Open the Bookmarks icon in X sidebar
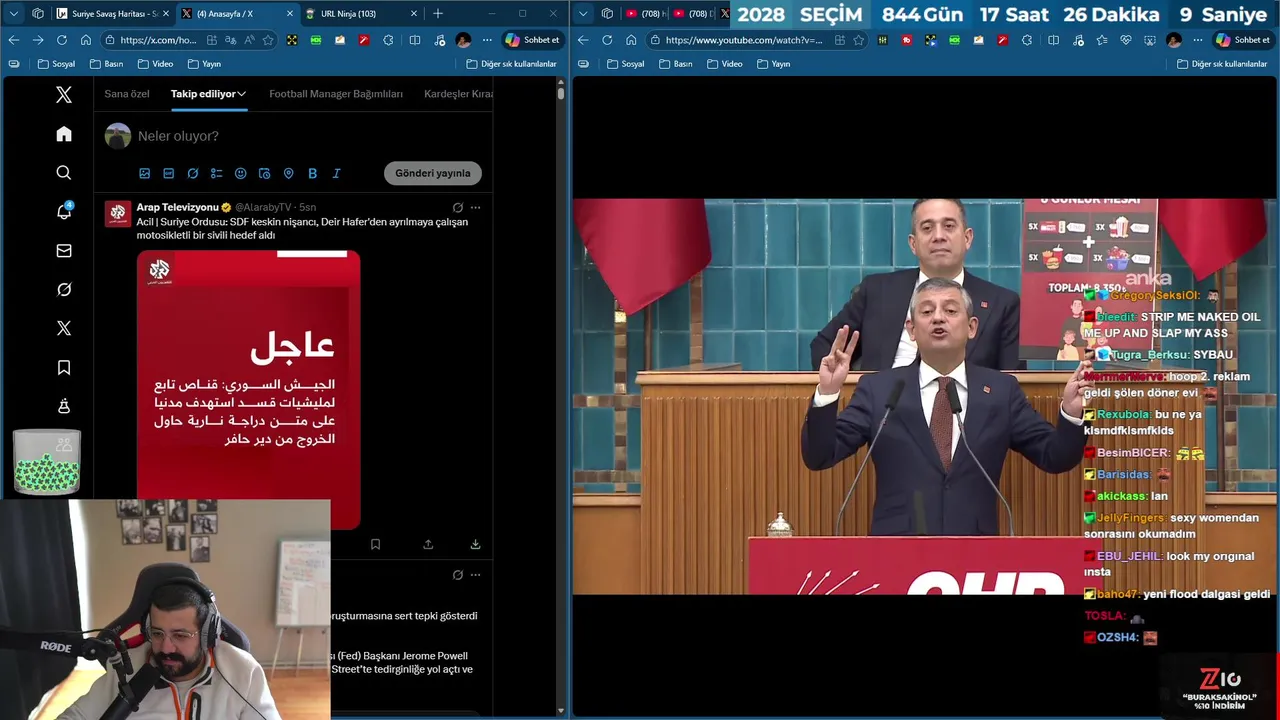The width and height of the screenshot is (1280, 720). [64, 368]
